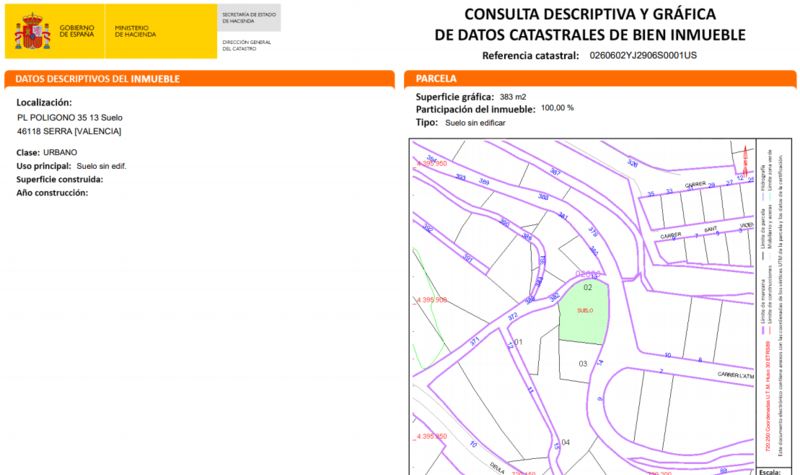This screenshot has width=800, height=475.
Task: Click title line 'CONSULTA DESCRIPTIVA Y GRÁFICA'
Action: (x=590, y=14)
